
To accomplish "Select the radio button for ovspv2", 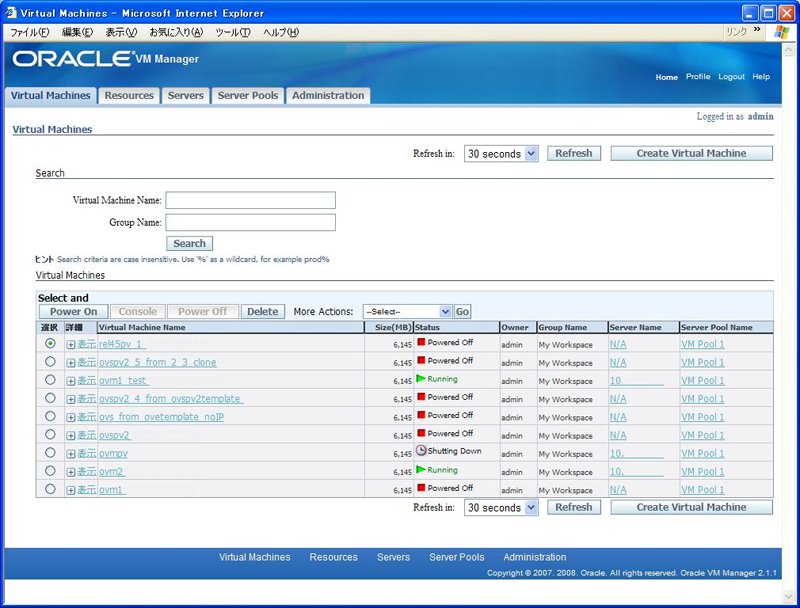I will click(50, 434).
